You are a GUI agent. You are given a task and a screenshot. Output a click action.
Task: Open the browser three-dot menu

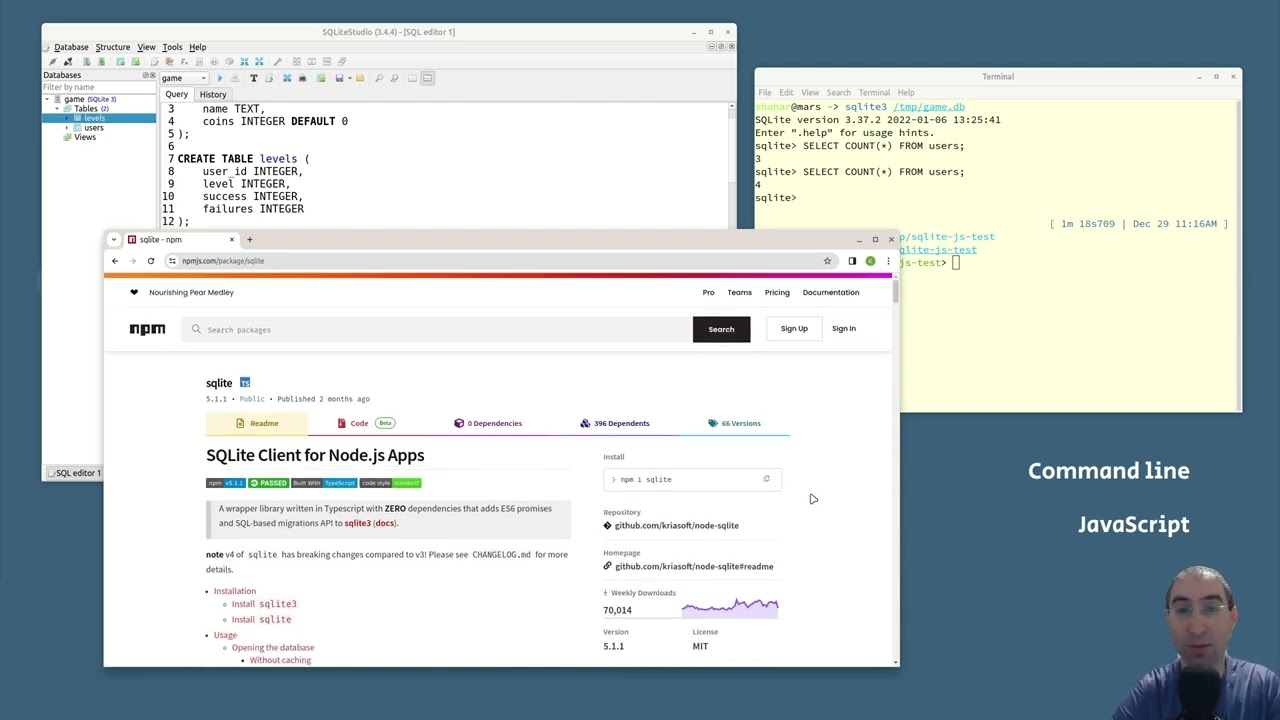pos(888,261)
